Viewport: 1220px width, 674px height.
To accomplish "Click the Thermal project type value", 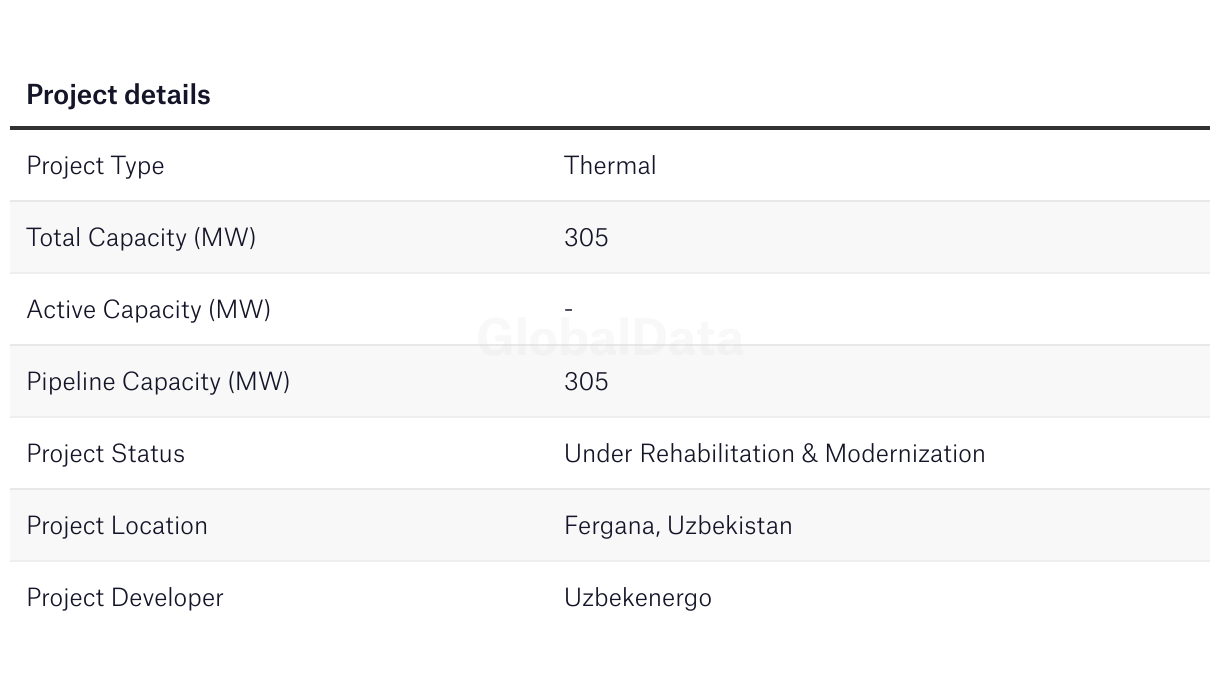I will point(610,165).
